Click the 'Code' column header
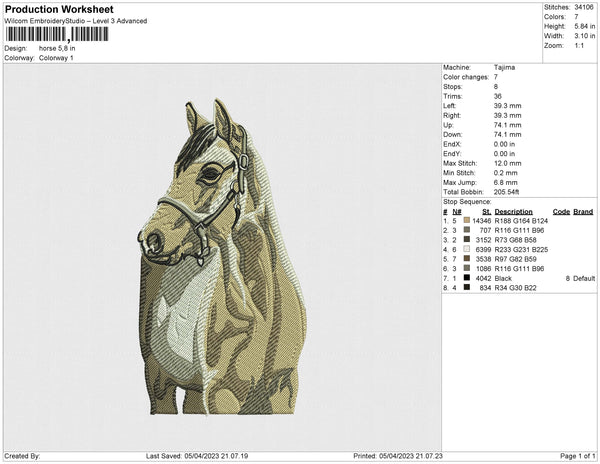The width and height of the screenshot is (600, 464). click(561, 212)
